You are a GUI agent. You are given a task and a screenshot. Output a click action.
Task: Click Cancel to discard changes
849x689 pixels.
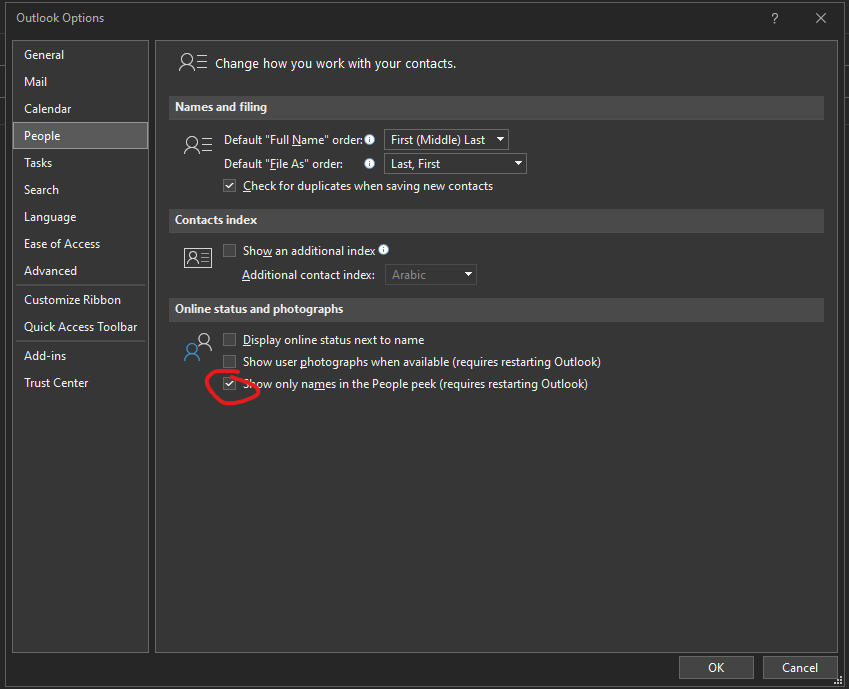pos(800,667)
